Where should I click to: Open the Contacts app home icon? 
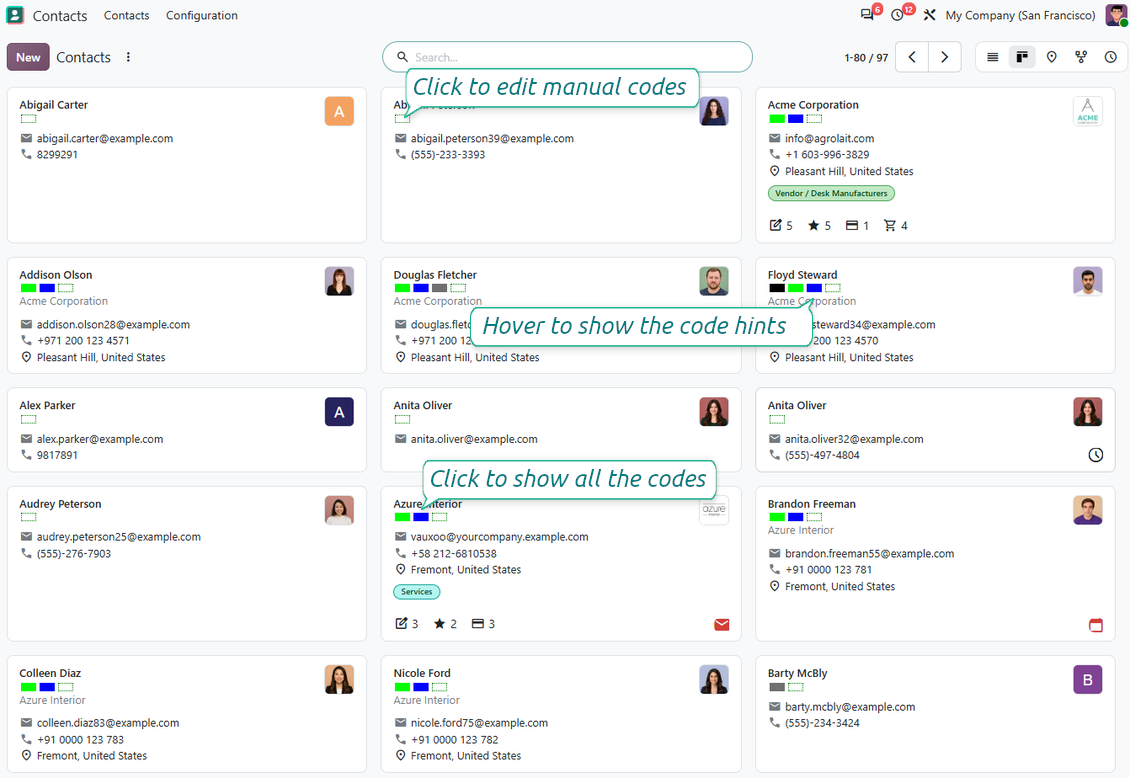point(14,15)
